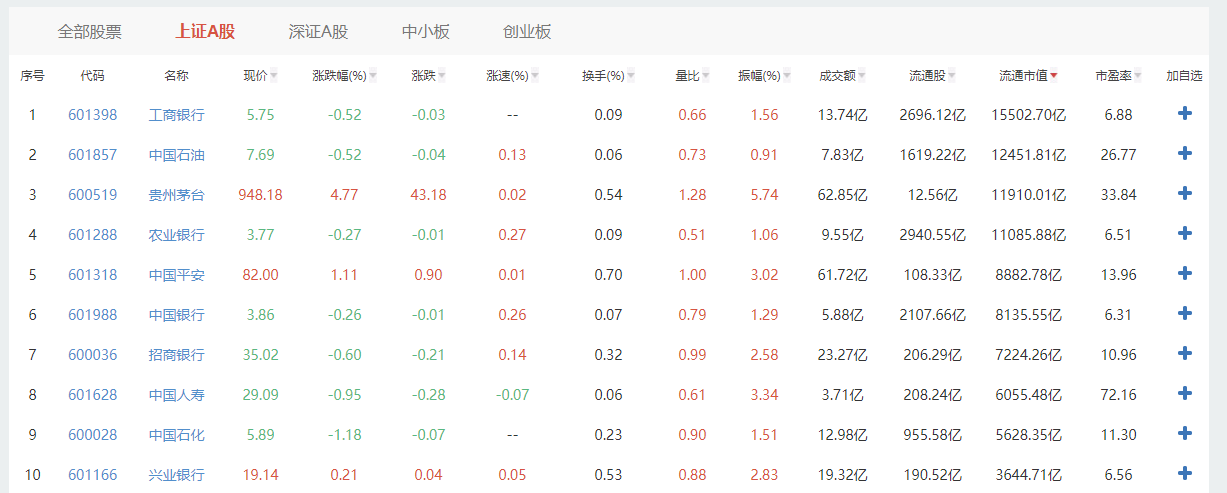Add 中国平安 to watchlist with plus icon
Screen dimensions: 1227x493
click(x=1185, y=274)
